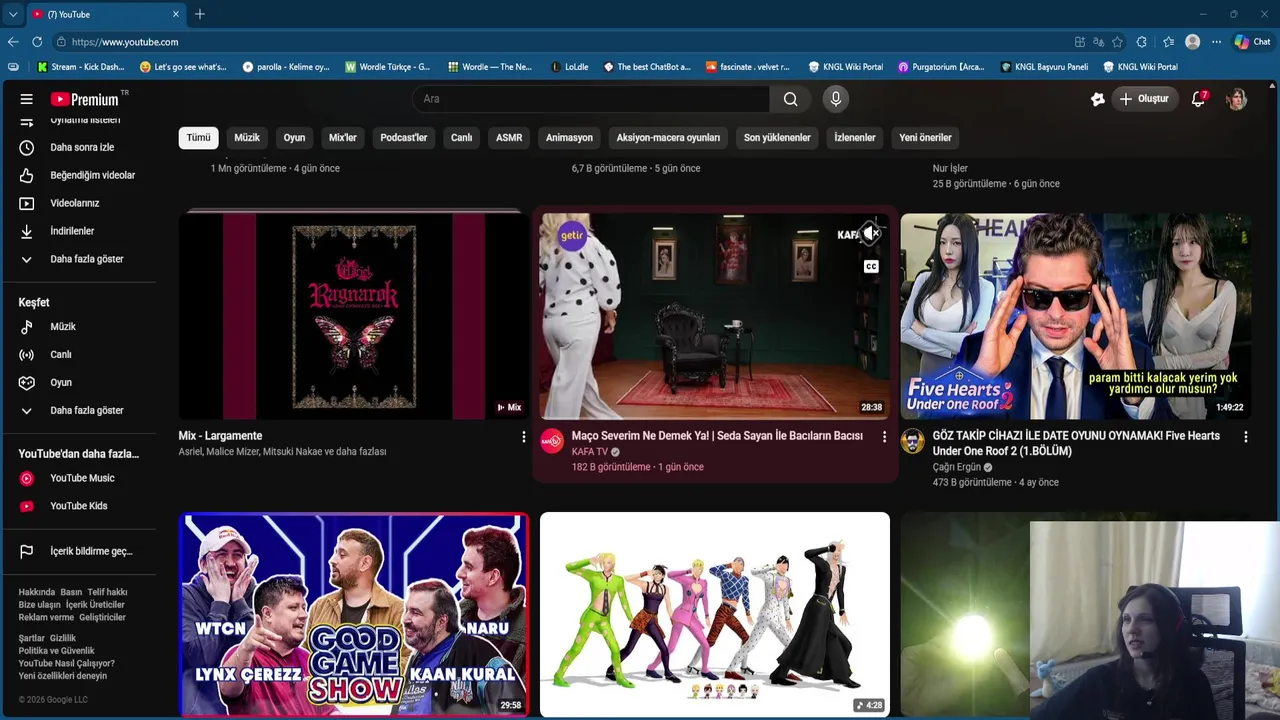Select the Müzik filter chip
The image size is (1280, 720).
pos(247,138)
